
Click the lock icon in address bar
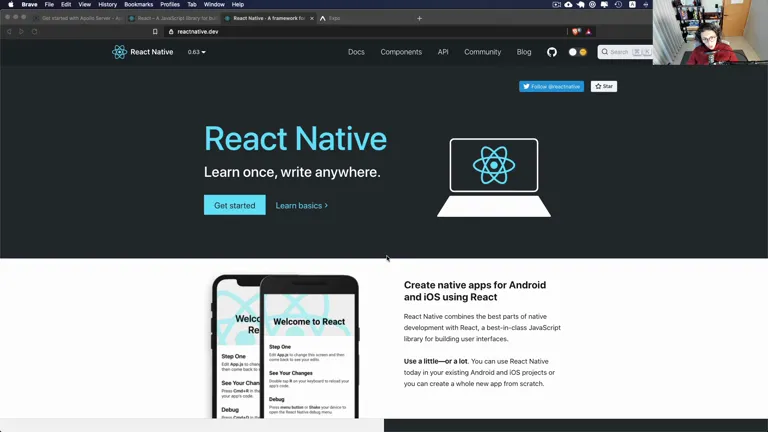[x=171, y=31]
